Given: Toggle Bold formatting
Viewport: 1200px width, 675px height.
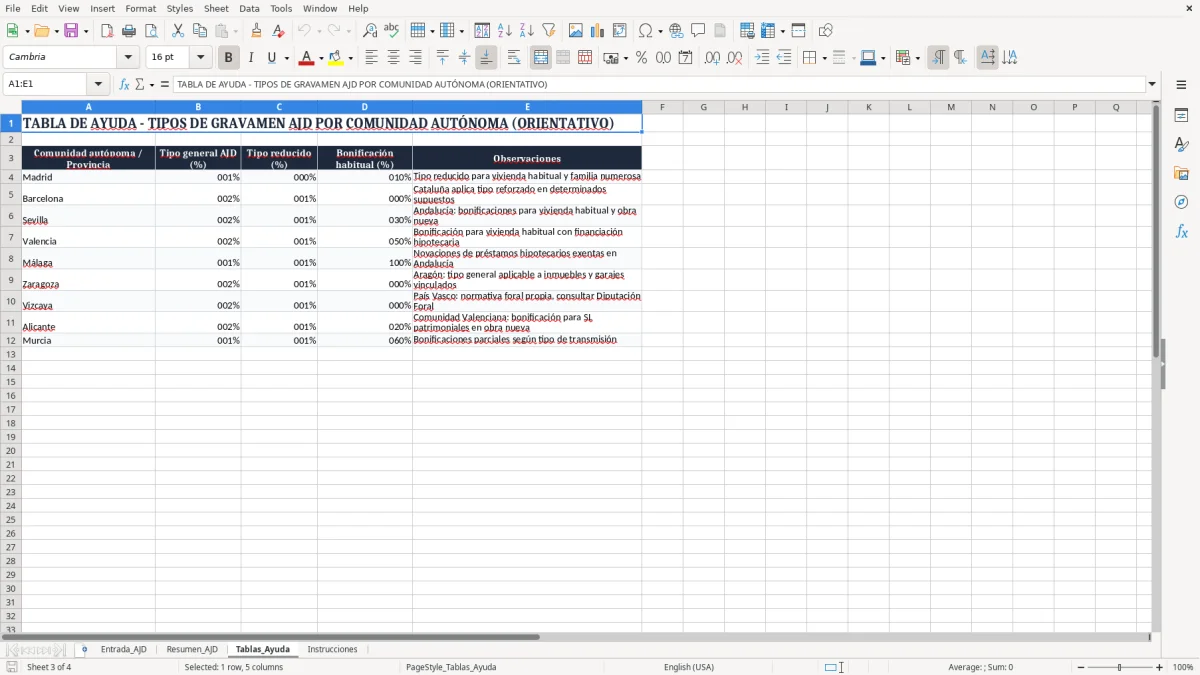Looking at the screenshot, I should coord(228,58).
